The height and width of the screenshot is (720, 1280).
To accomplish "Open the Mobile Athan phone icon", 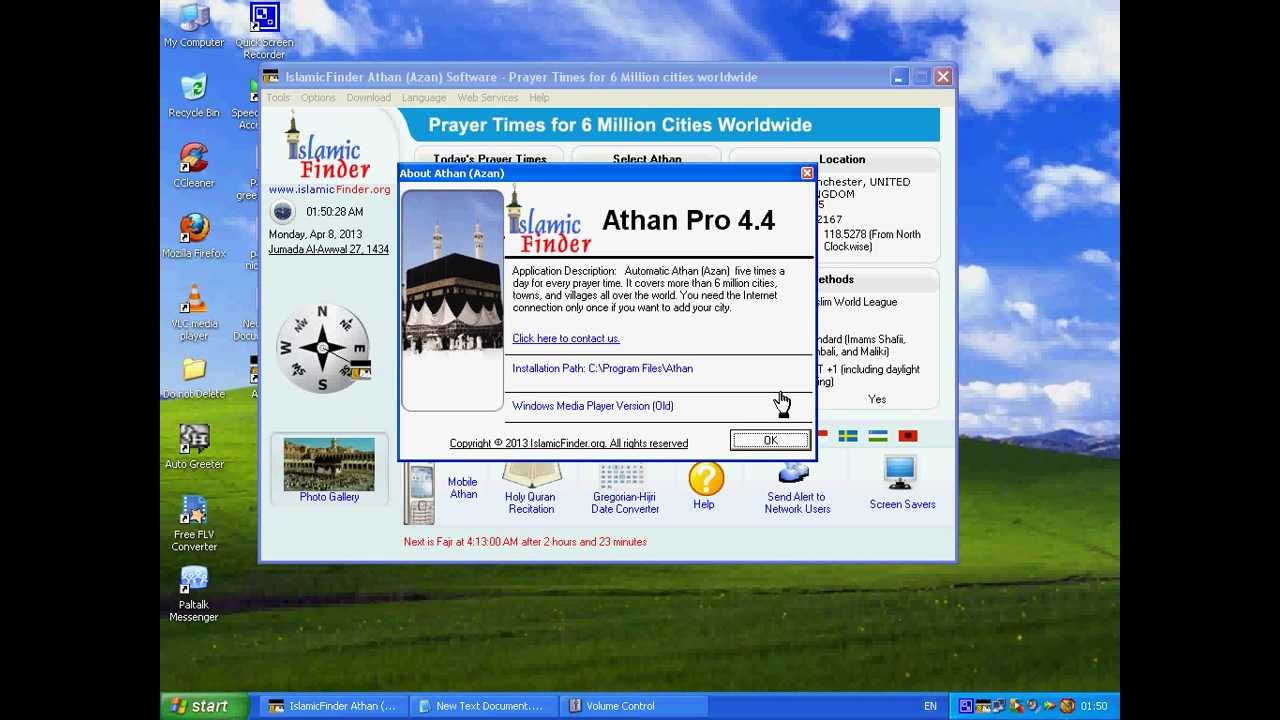I will 419,494.
